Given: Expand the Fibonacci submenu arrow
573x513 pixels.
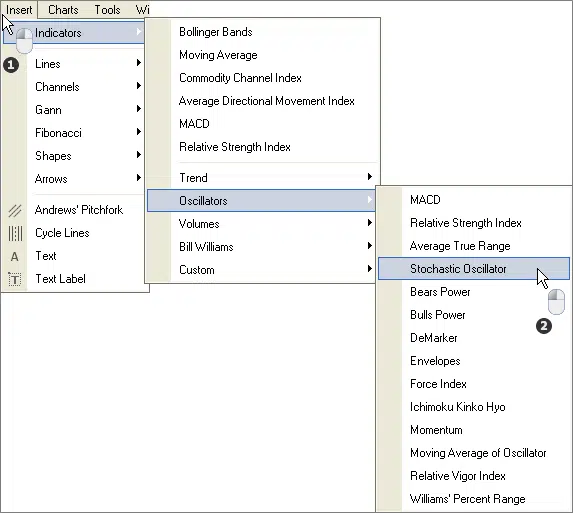Looking at the screenshot, I should 138,132.
